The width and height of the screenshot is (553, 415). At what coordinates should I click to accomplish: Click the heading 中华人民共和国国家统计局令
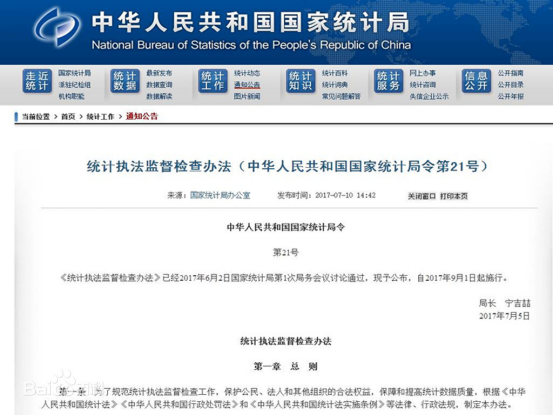(x=286, y=227)
